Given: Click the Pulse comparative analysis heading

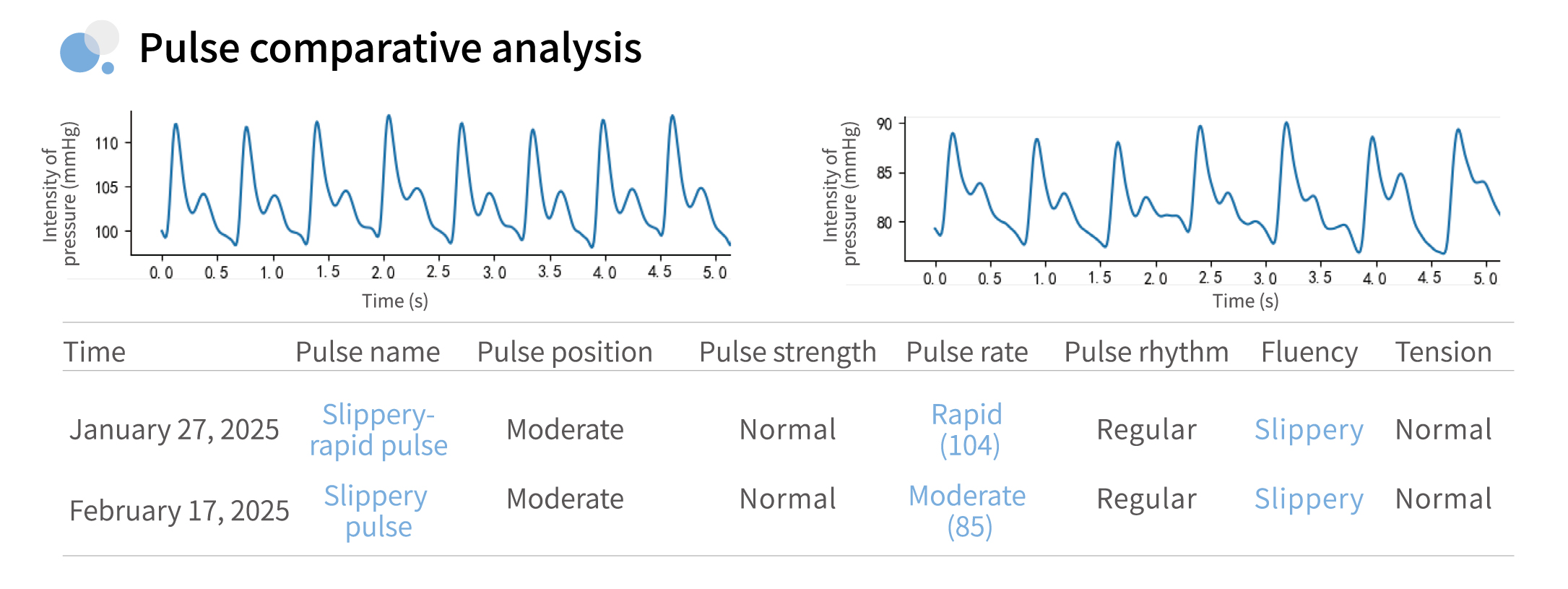Looking at the screenshot, I should [390, 48].
